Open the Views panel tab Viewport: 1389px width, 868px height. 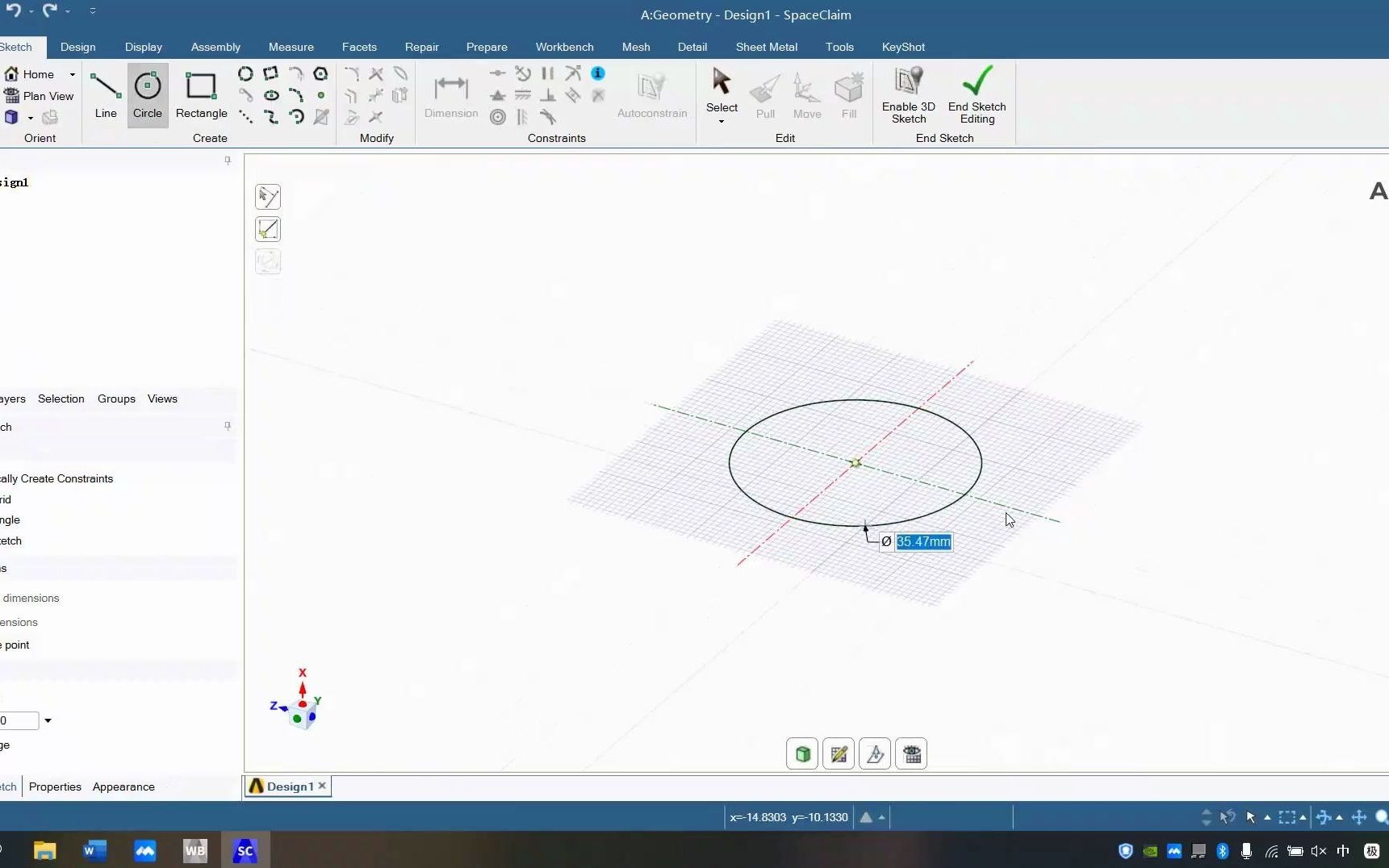pyautogui.click(x=162, y=399)
